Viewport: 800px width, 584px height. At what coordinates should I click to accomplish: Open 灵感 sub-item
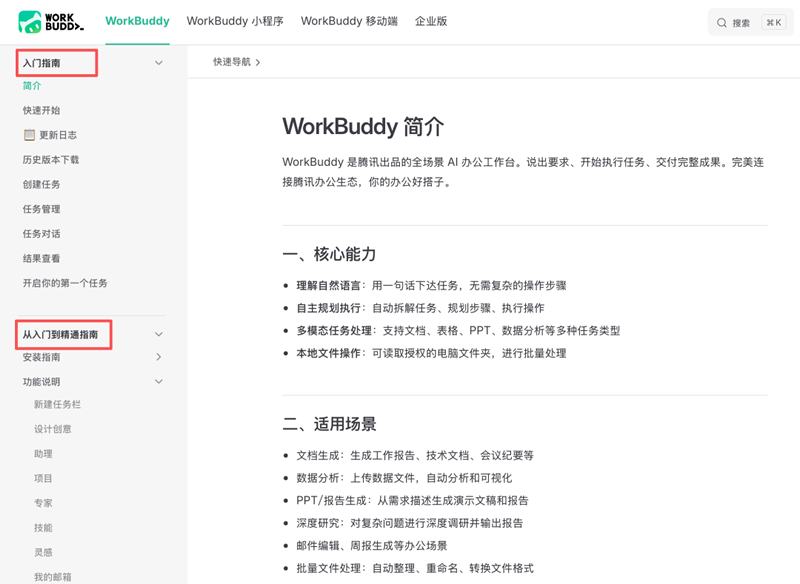pyautogui.click(x=43, y=552)
